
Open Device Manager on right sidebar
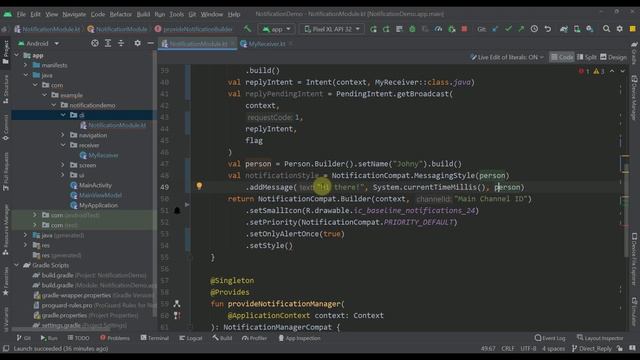click(634, 97)
